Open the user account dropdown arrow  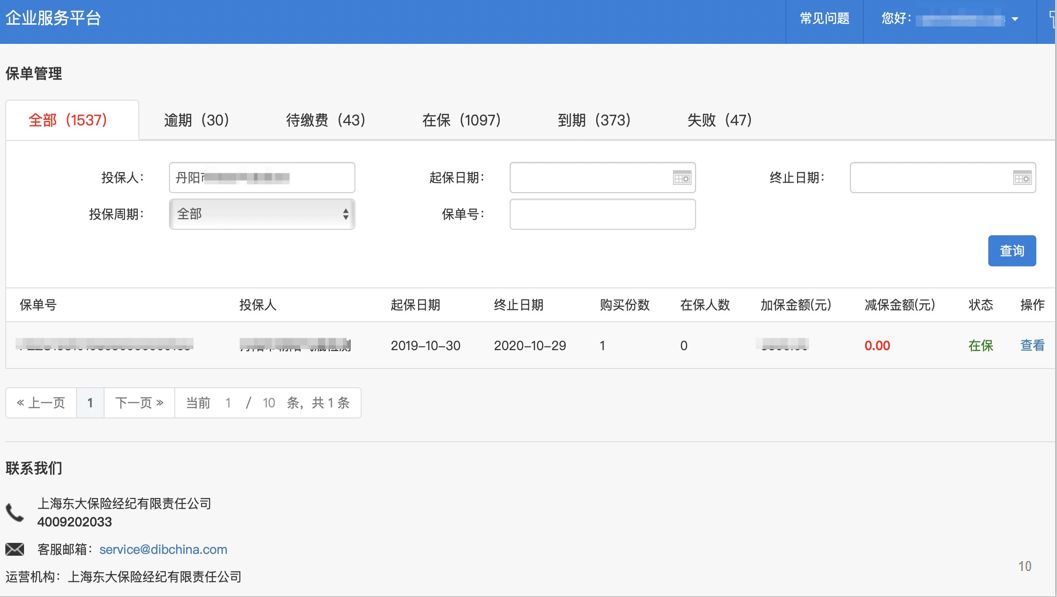(1015, 20)
